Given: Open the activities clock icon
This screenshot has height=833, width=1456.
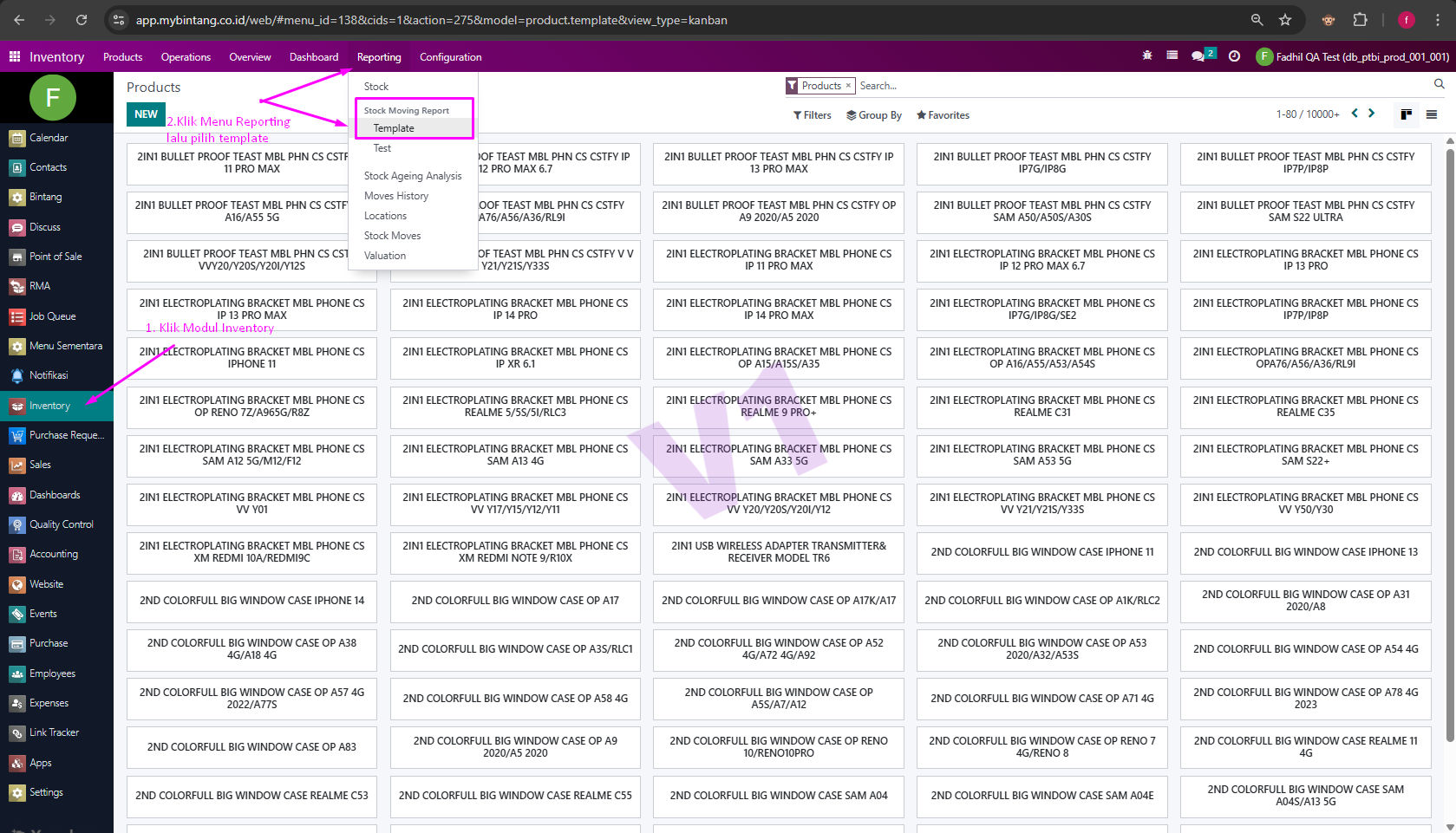Looking at the screenshot, I should (1234, 55).
